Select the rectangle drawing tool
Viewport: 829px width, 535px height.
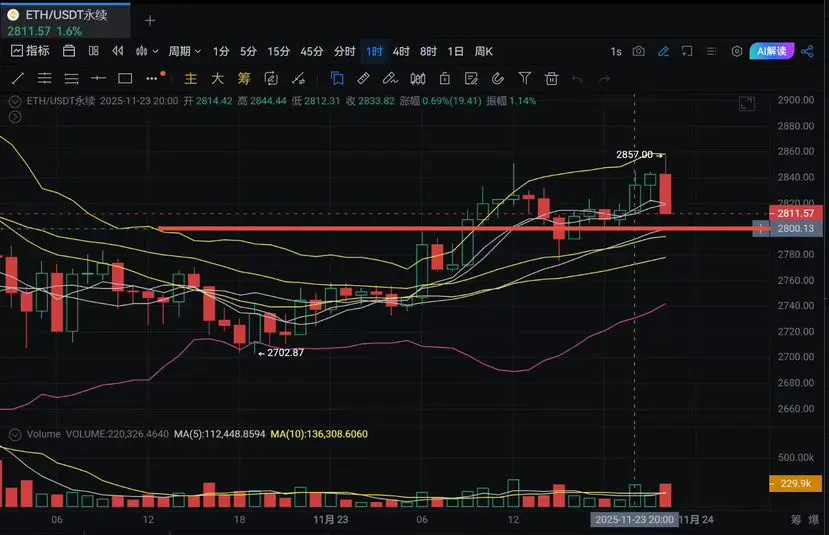click(125, 79)
